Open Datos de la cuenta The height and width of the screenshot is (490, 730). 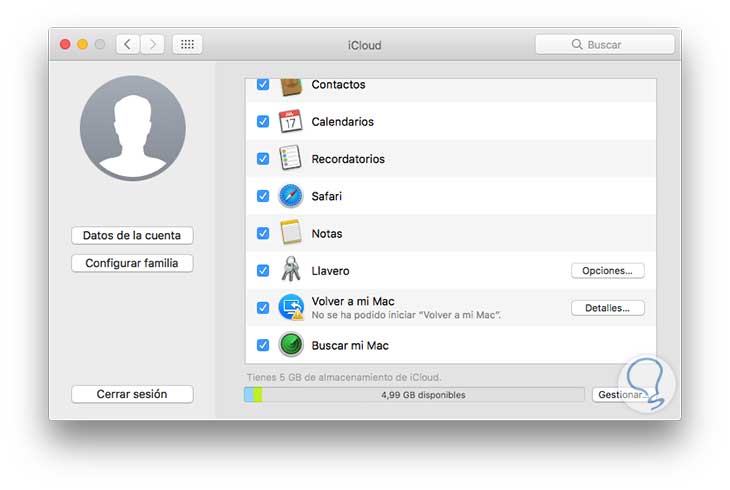pyautogui.click(x=132, y=235)
